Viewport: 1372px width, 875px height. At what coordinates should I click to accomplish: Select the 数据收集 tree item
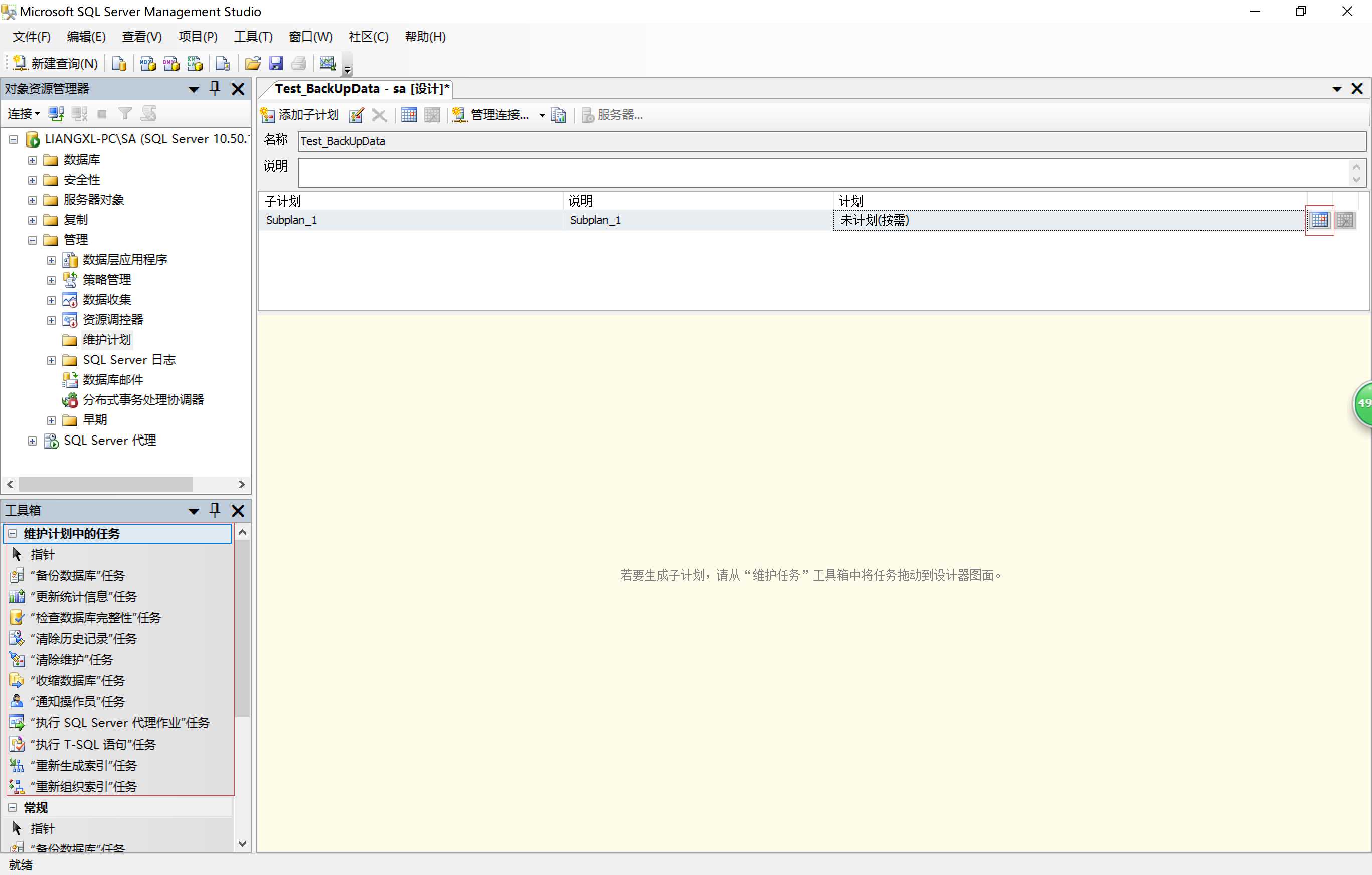click(107, 301)
